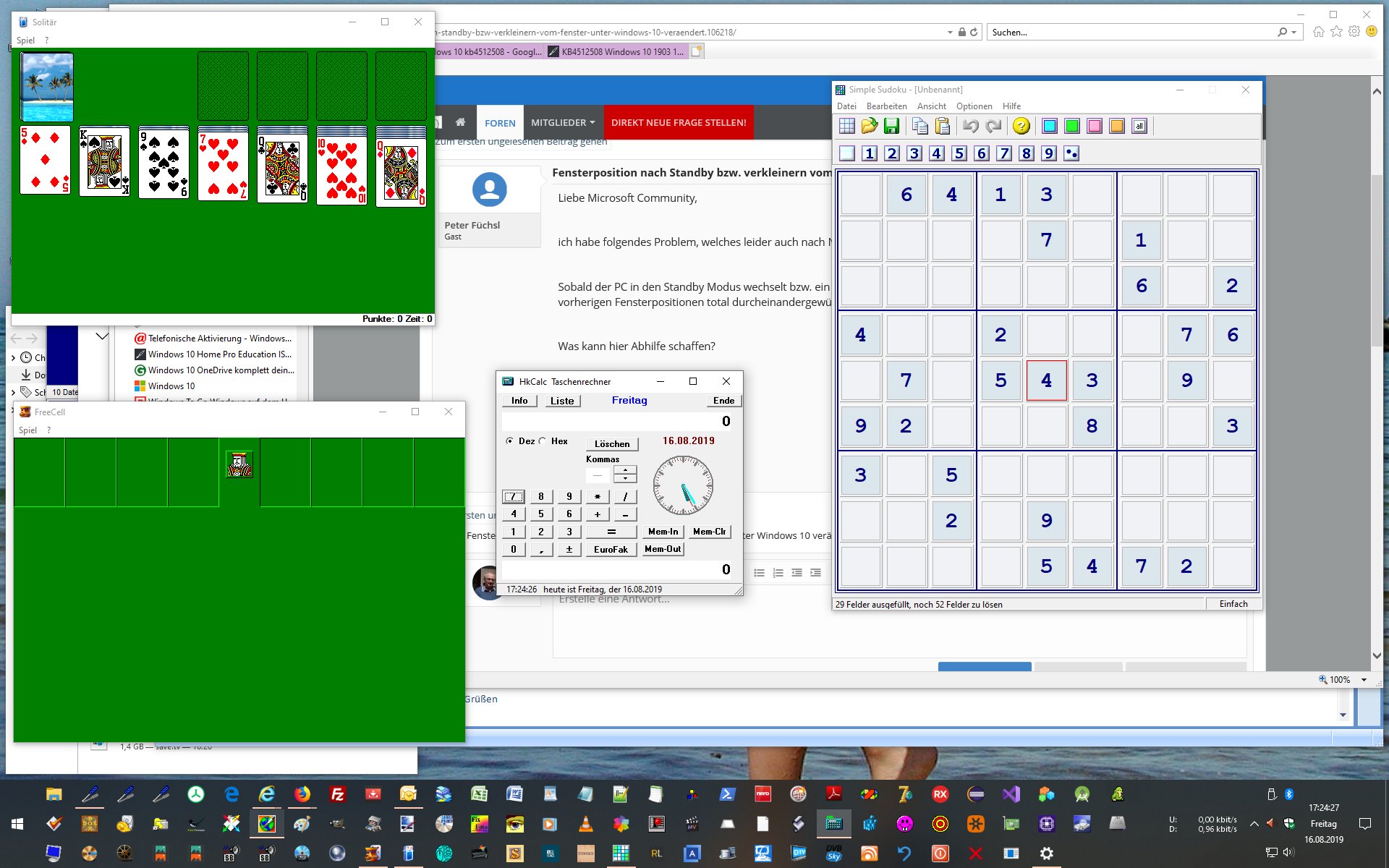This screenshot has width=1389, height=868.
Task: Click the browser settings gear icon
Action: click(1354, 32)
